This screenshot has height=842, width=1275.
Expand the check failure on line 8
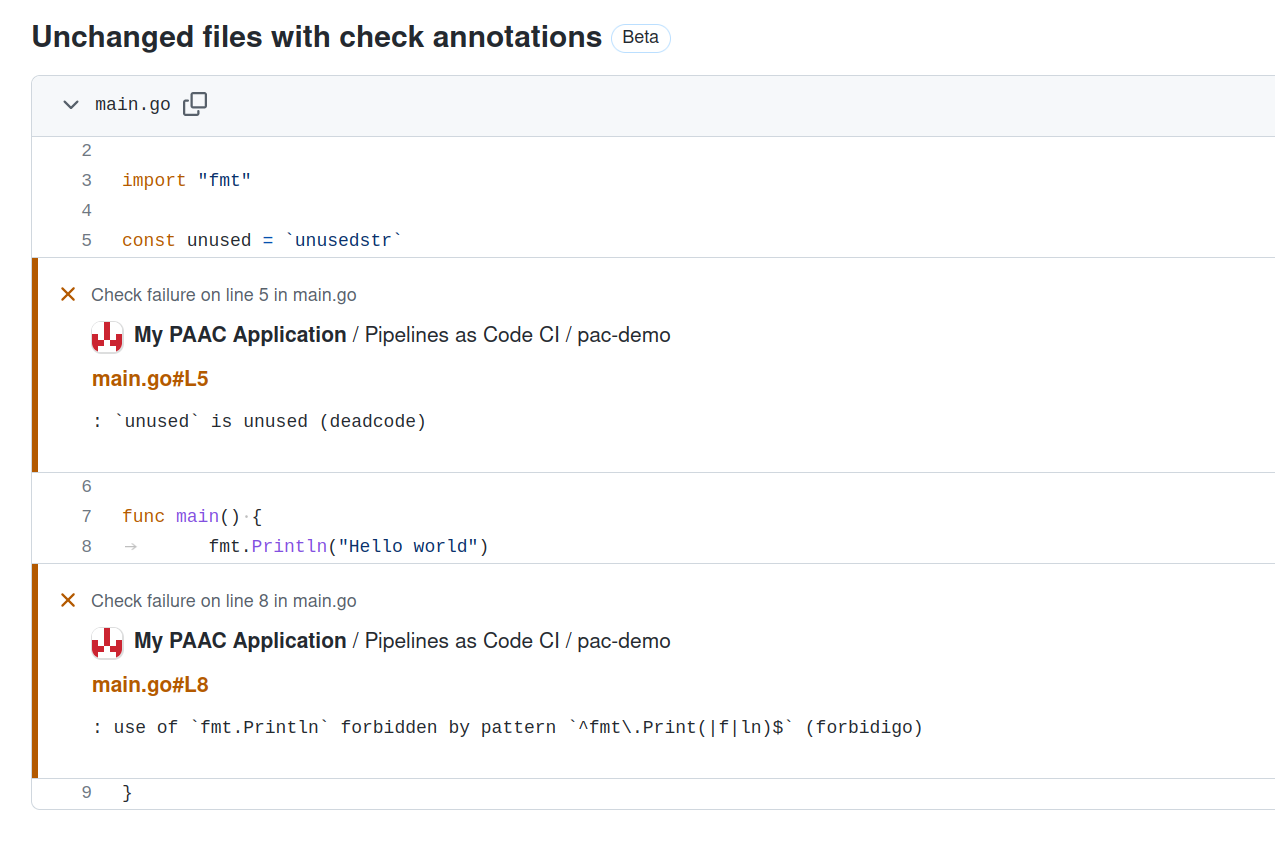pyautogui.click(x=221, y=600)
